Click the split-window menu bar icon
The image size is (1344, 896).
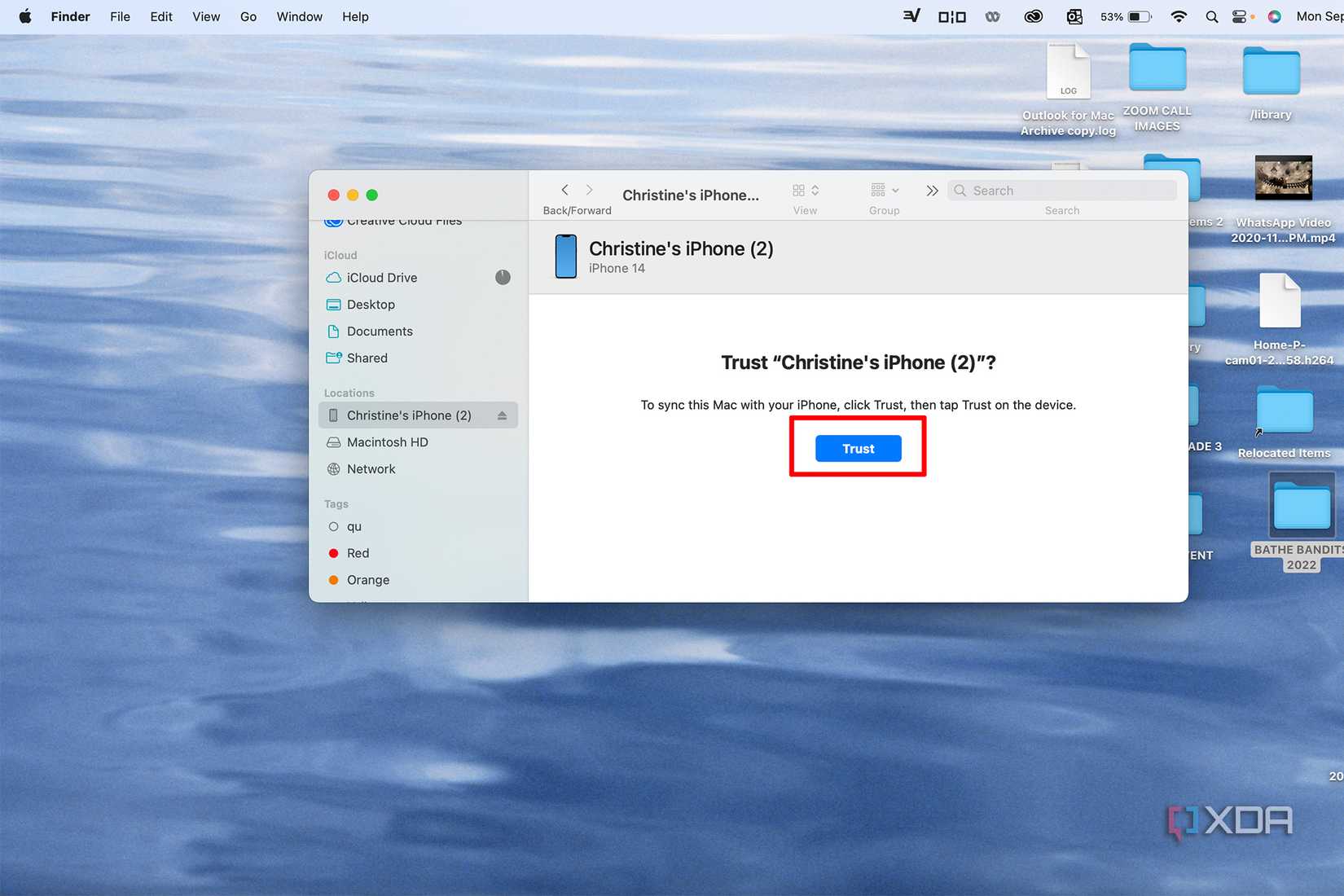coord(951,16)
